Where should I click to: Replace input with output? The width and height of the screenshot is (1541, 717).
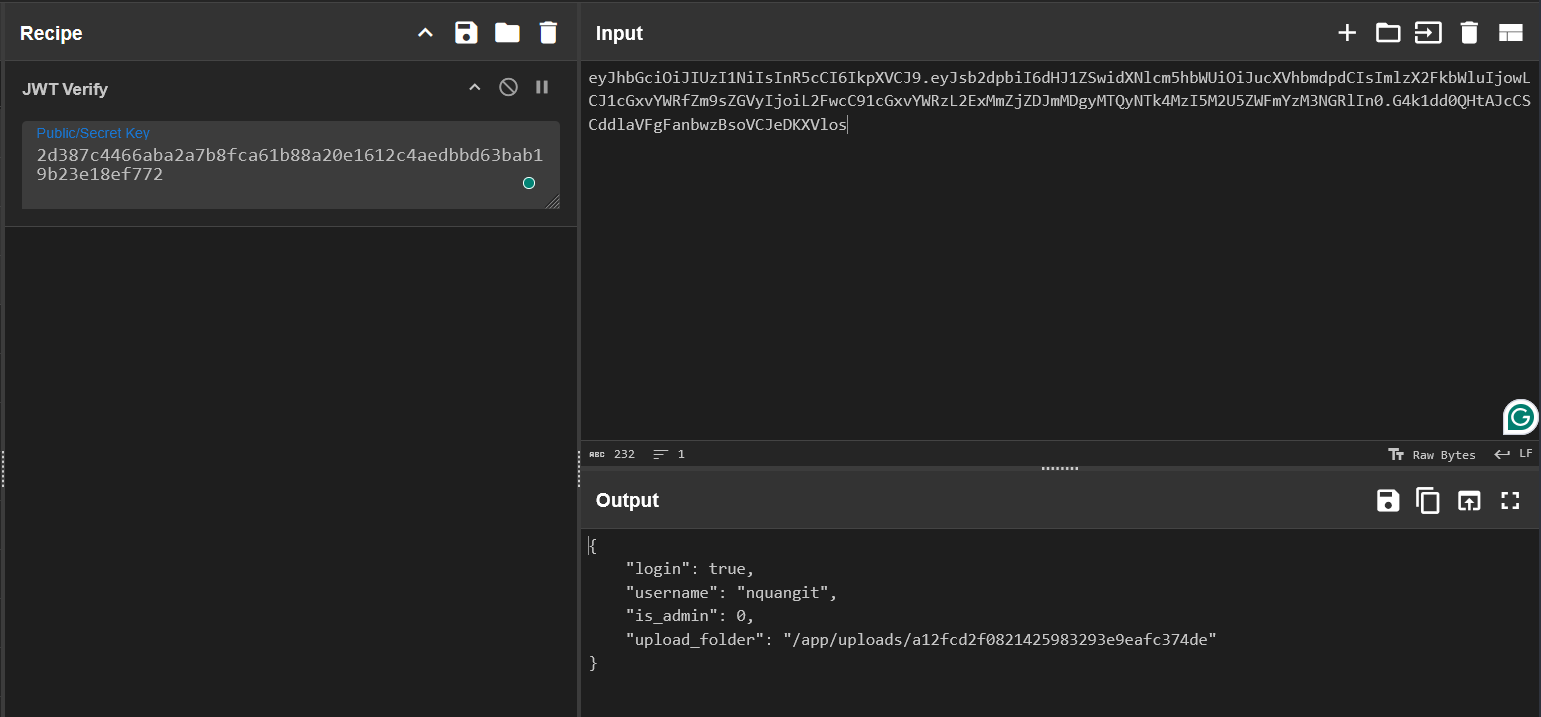coord(1468,500)
